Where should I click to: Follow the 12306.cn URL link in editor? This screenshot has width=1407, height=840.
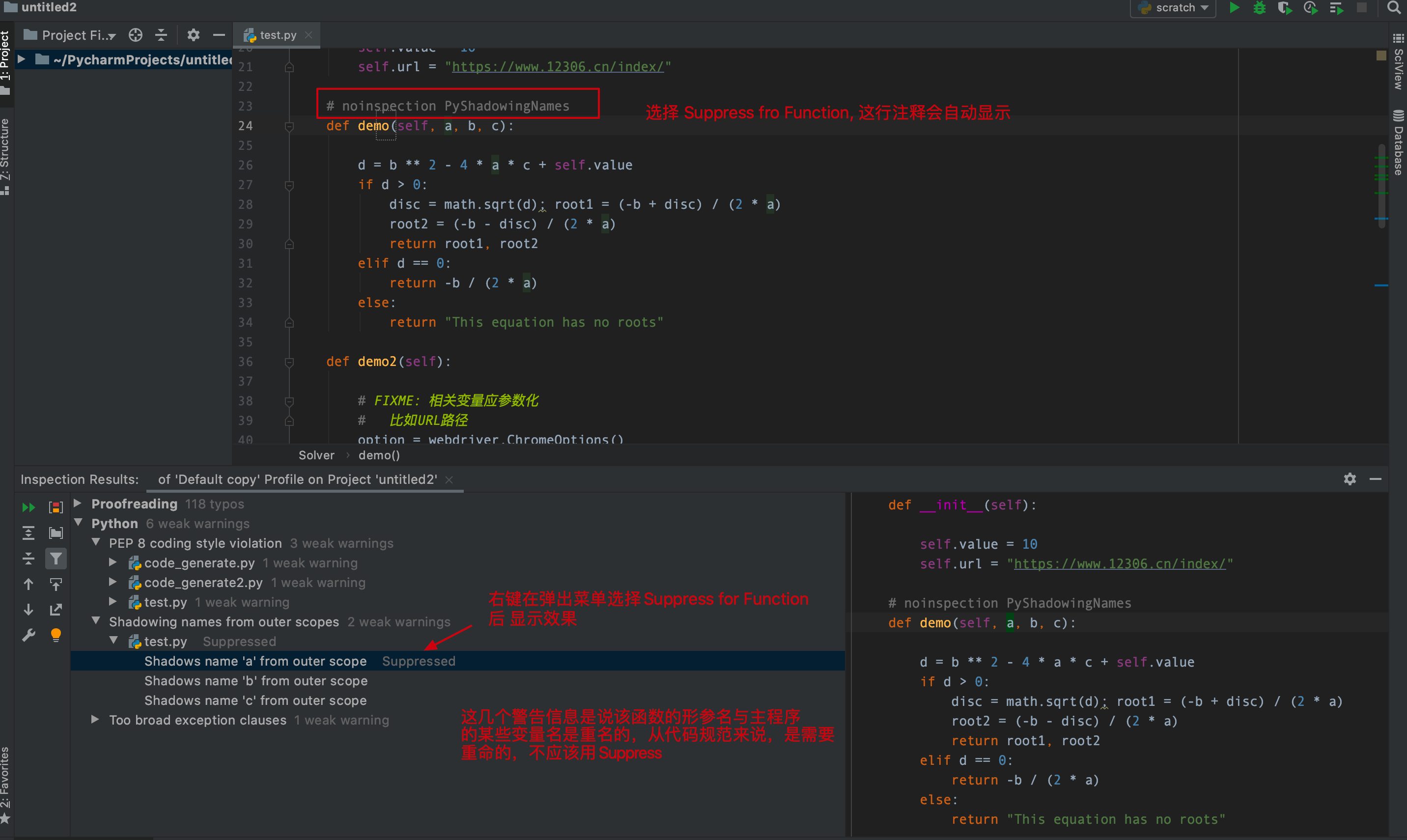558,67
